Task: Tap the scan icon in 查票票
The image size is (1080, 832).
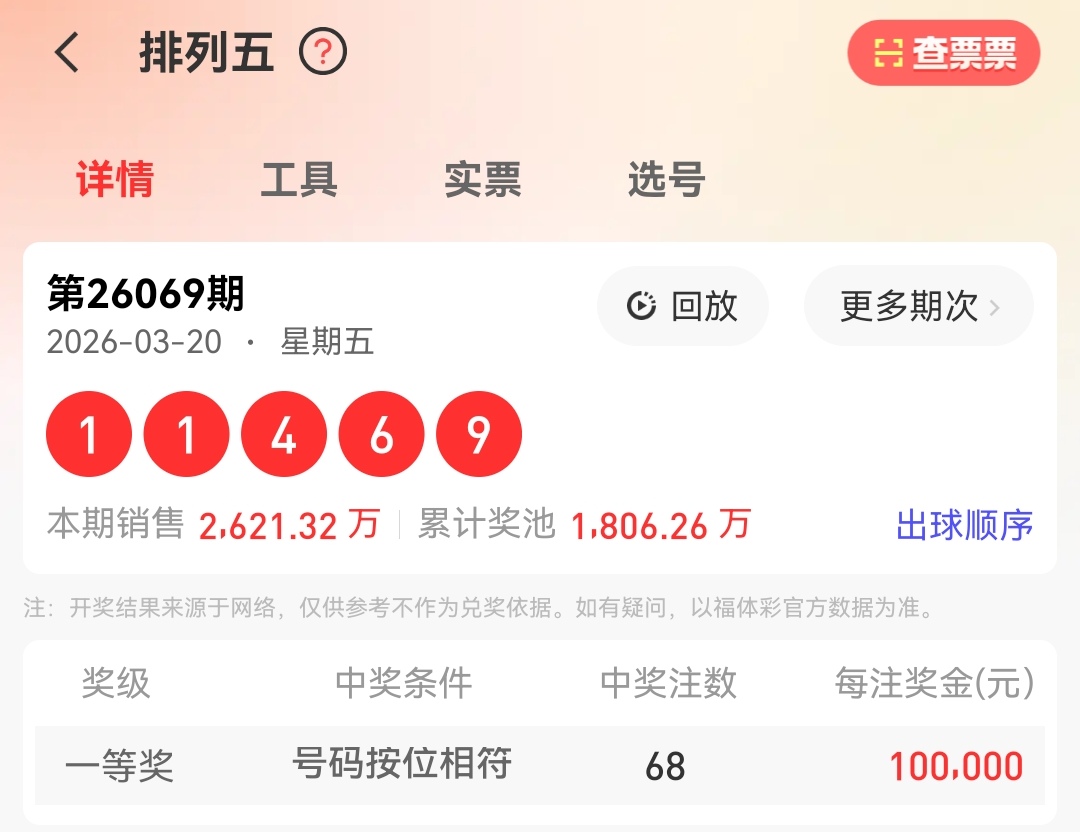Action: [x=889, y=53]
